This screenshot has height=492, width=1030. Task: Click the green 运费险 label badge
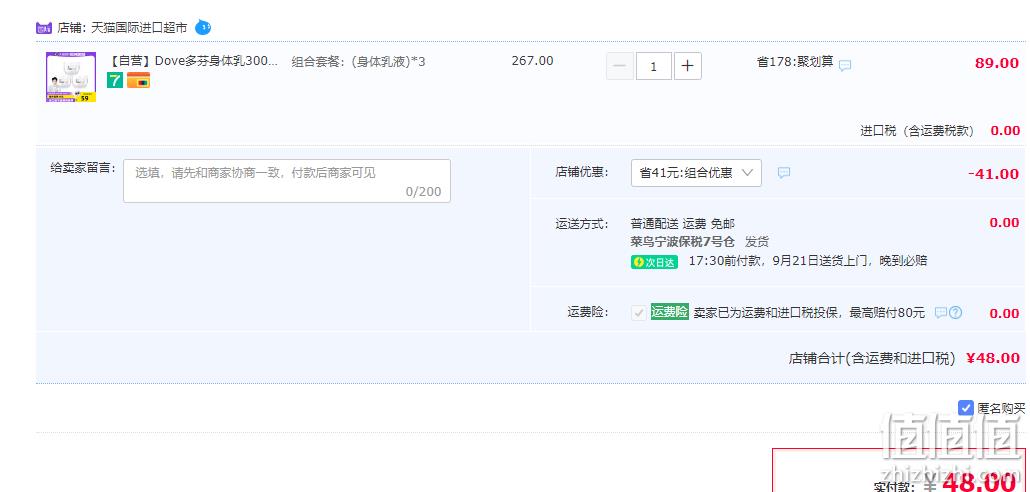pos(669,312)
